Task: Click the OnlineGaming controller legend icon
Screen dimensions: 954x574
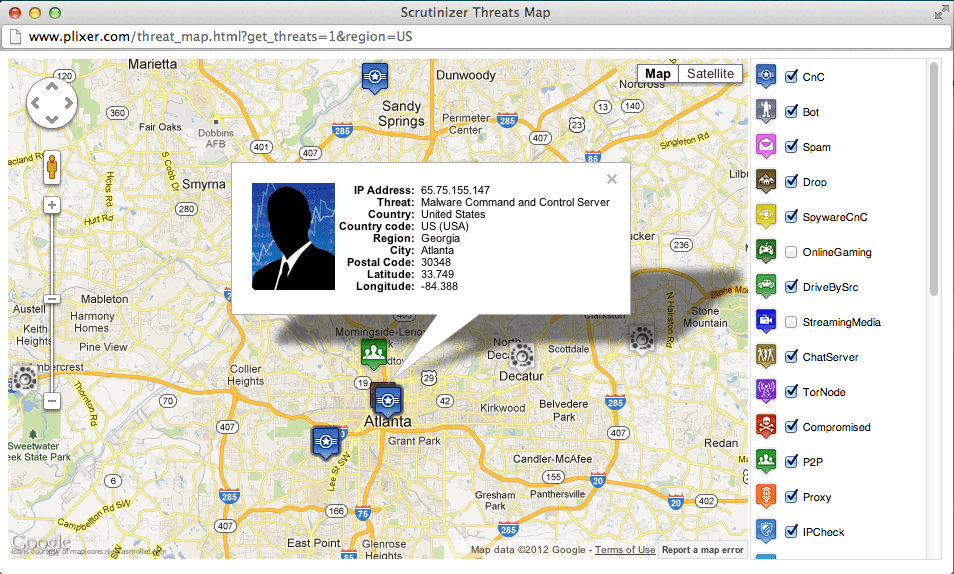Action: point(766,251)
